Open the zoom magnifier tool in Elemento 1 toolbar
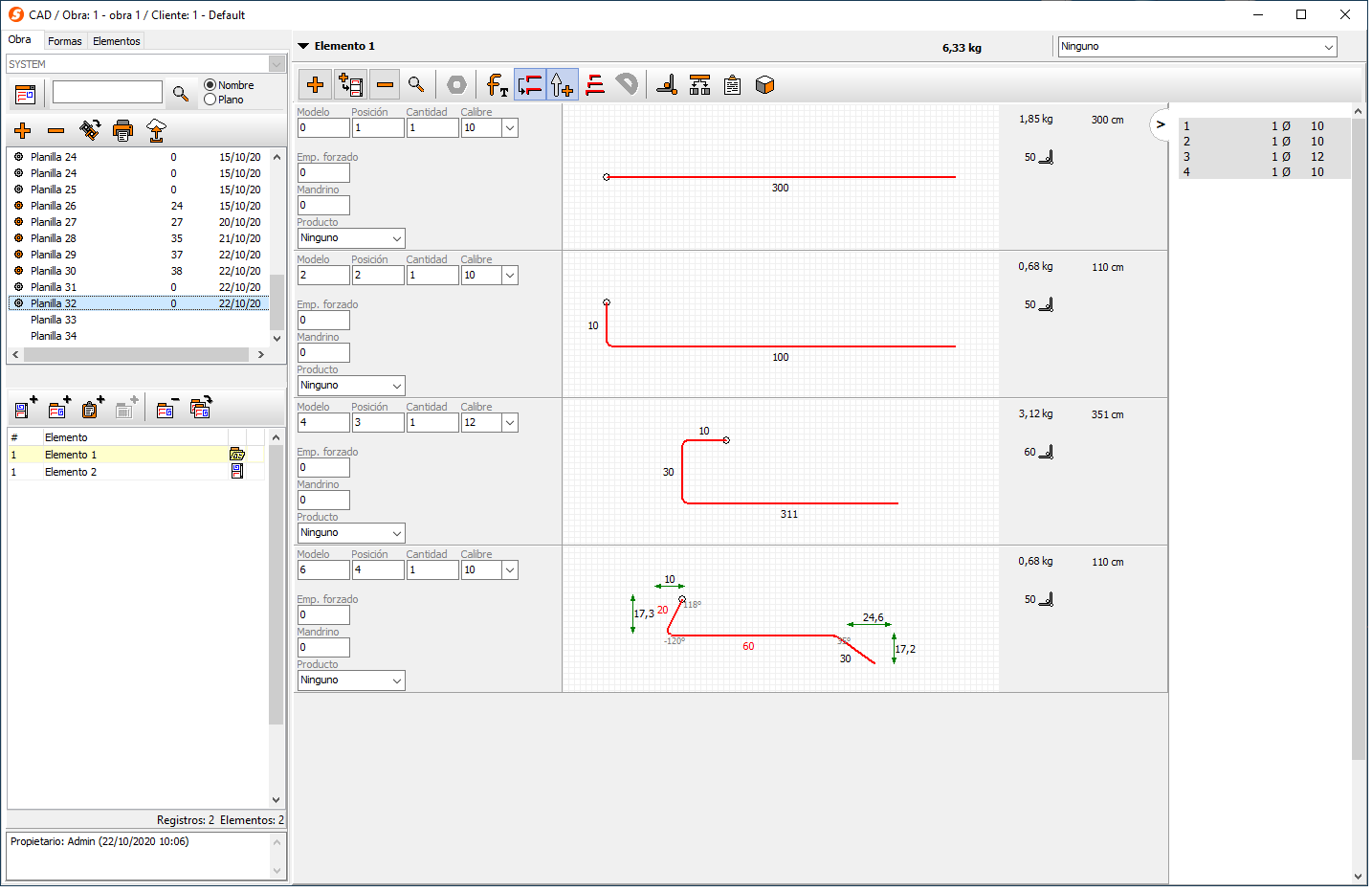This screenshot has width=1372, height=892. [416, 84]
